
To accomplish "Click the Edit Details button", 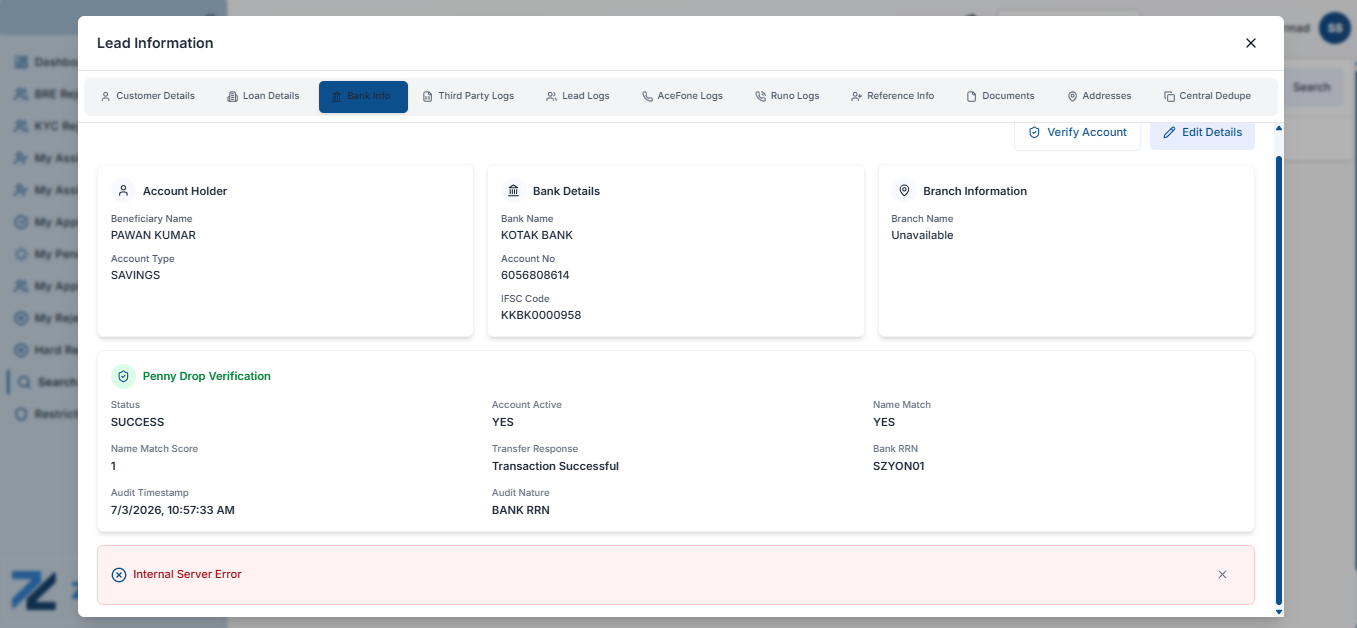I will [1202, 133].
